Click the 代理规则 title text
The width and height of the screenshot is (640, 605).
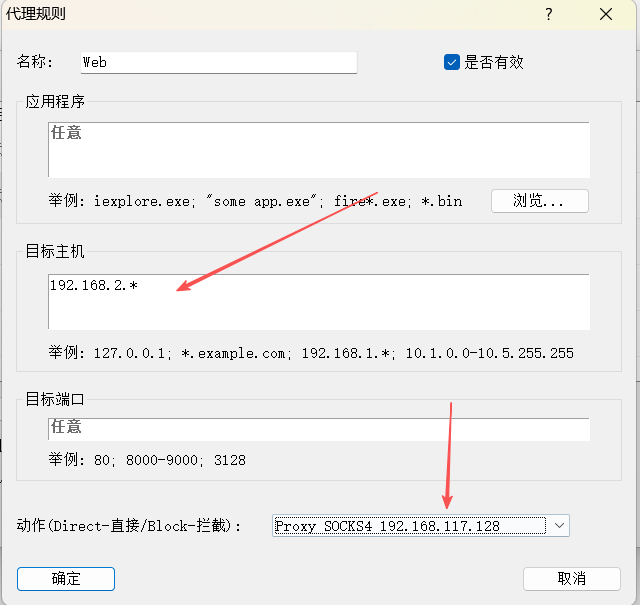(36, 14)
